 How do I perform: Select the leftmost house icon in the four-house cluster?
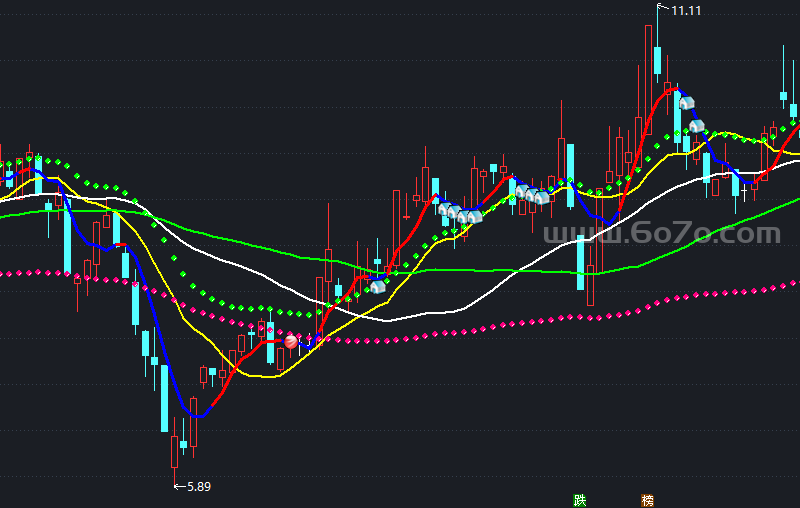444,209
